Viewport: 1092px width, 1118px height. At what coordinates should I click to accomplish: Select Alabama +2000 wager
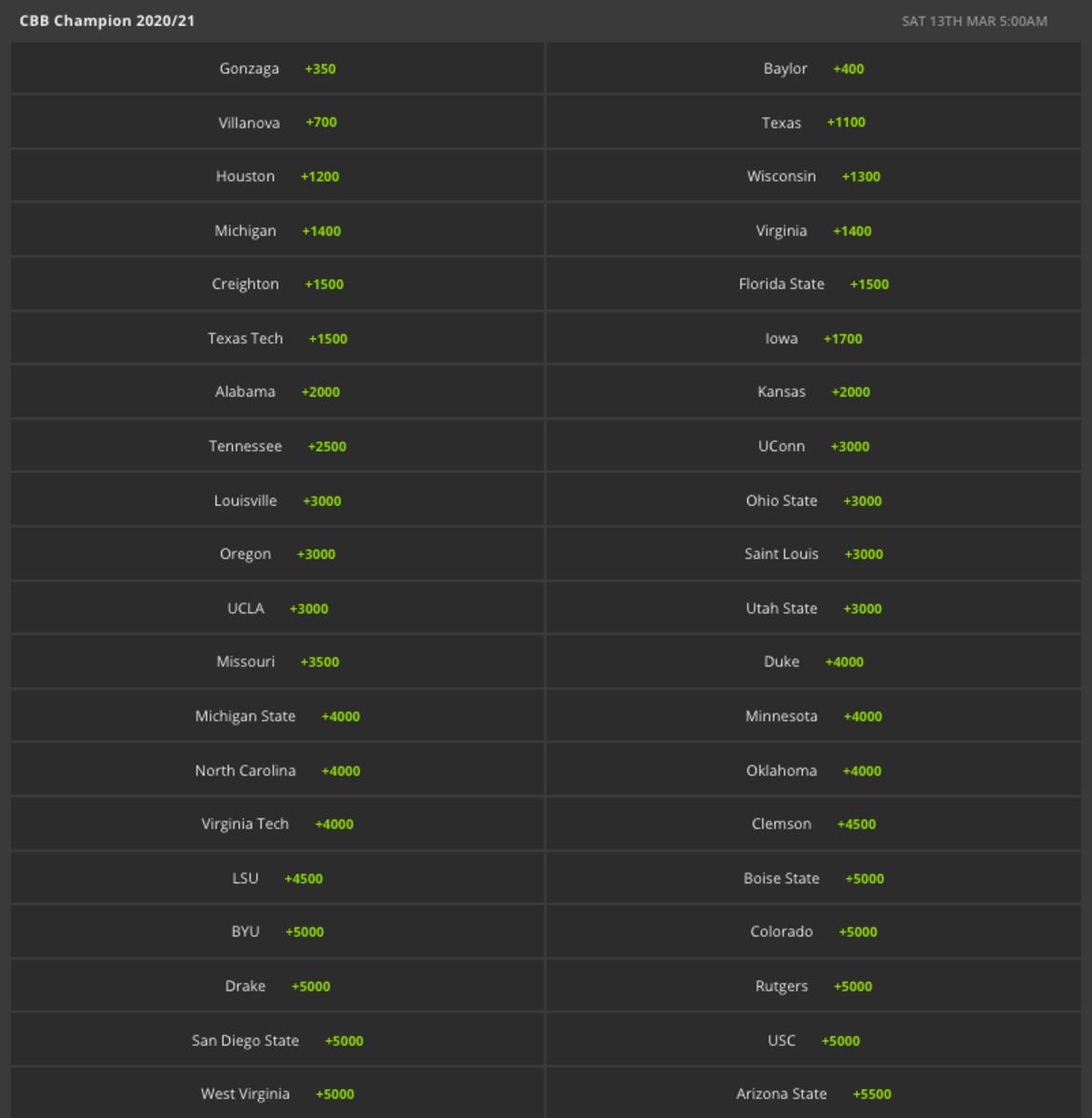point(278,392)
